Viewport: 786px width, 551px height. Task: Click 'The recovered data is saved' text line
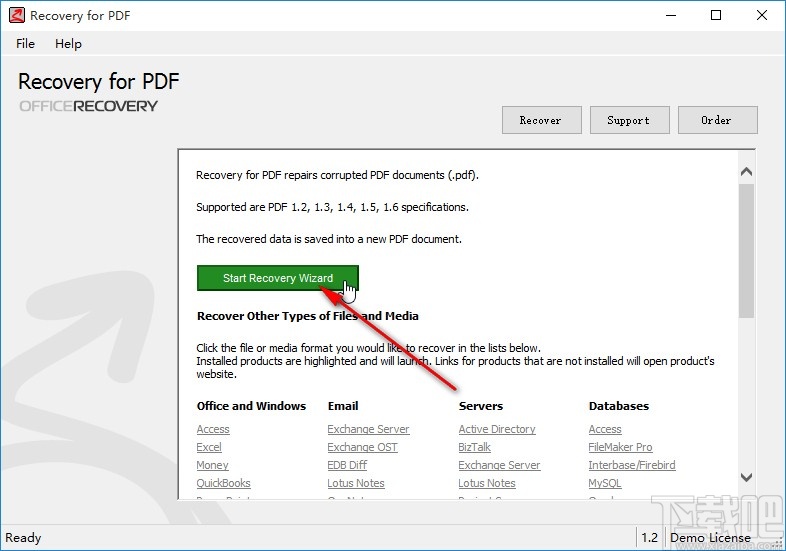click(x=329, y=239)
